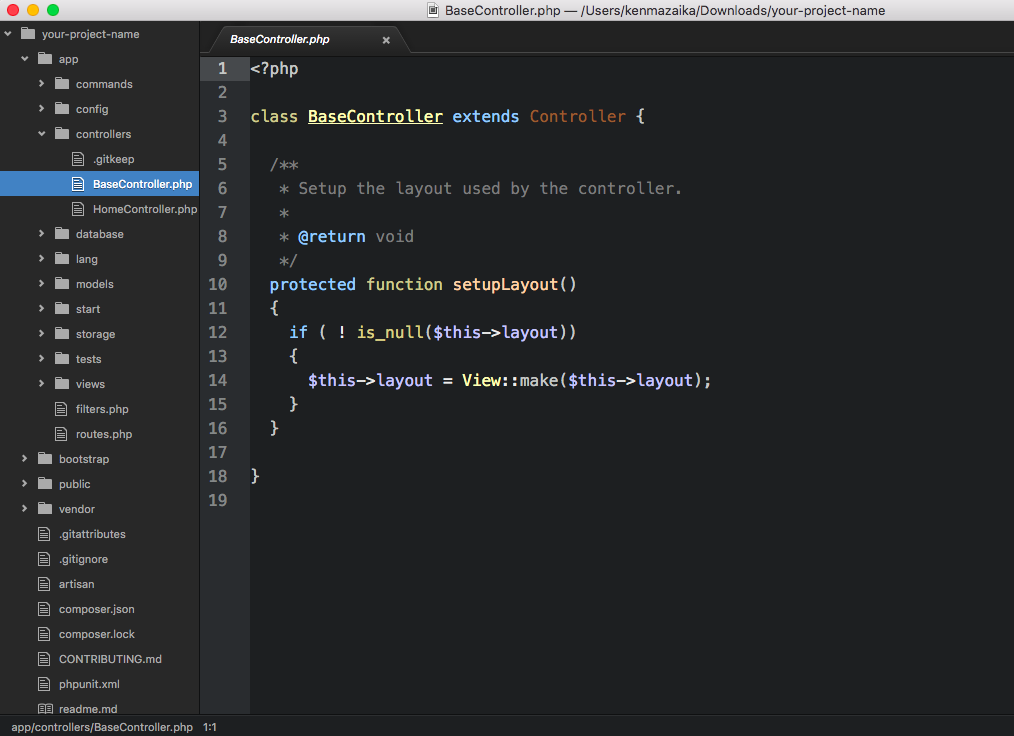
Task: Click the controllers folder icon
Action: coord(62,134)
